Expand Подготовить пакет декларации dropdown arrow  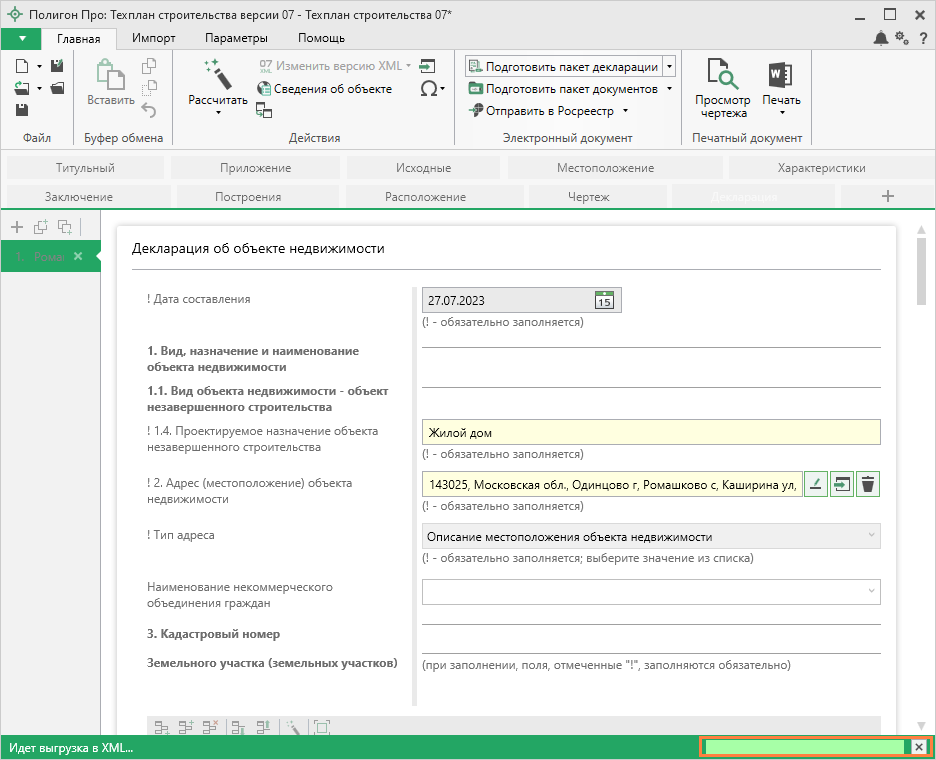pos(669,67)
